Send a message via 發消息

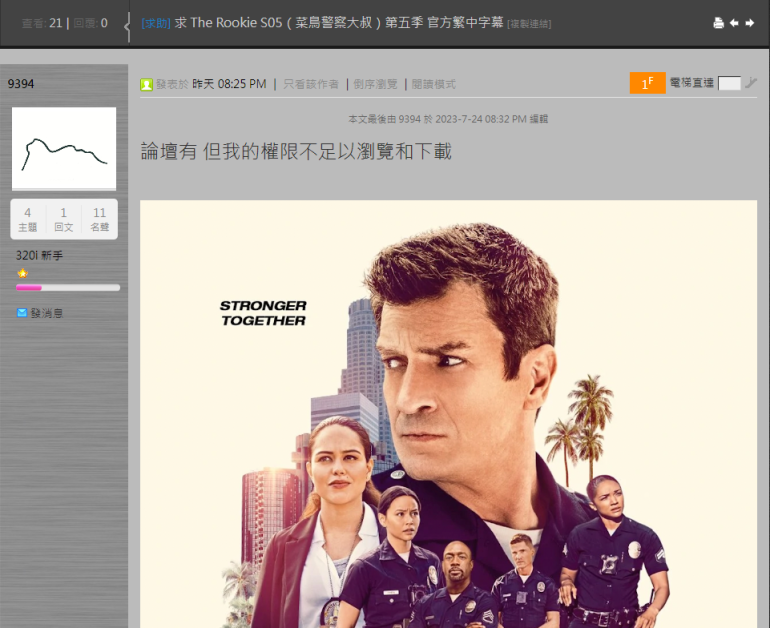click(47, 313)
